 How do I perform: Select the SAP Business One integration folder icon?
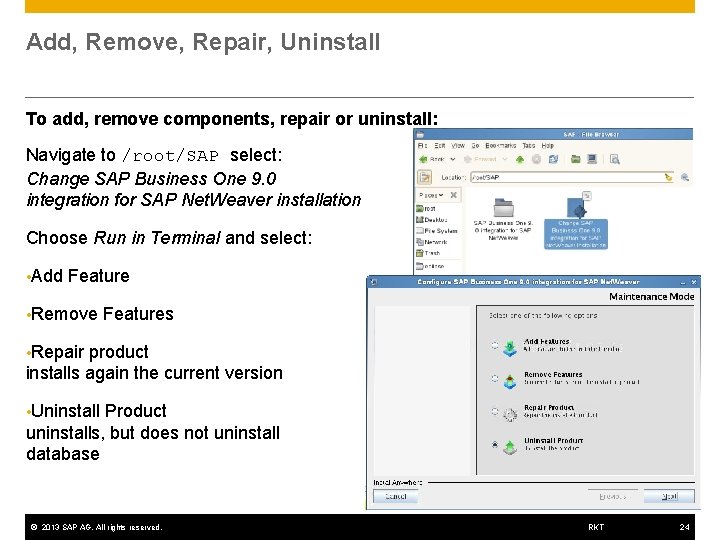tap(503, 208)
